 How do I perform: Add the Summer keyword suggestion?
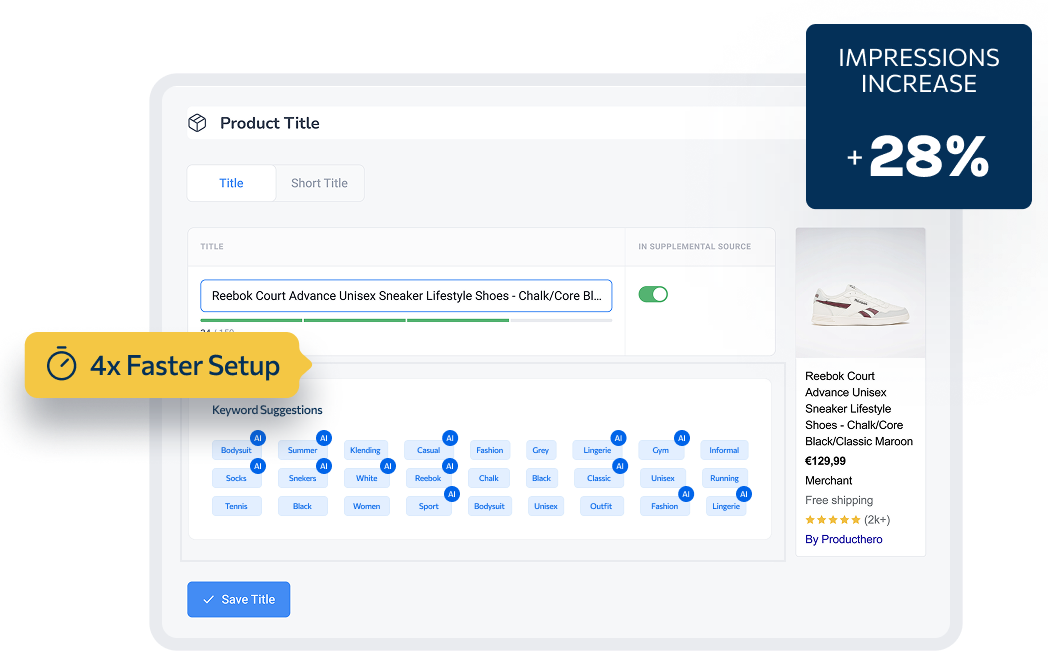pos(302,450)
